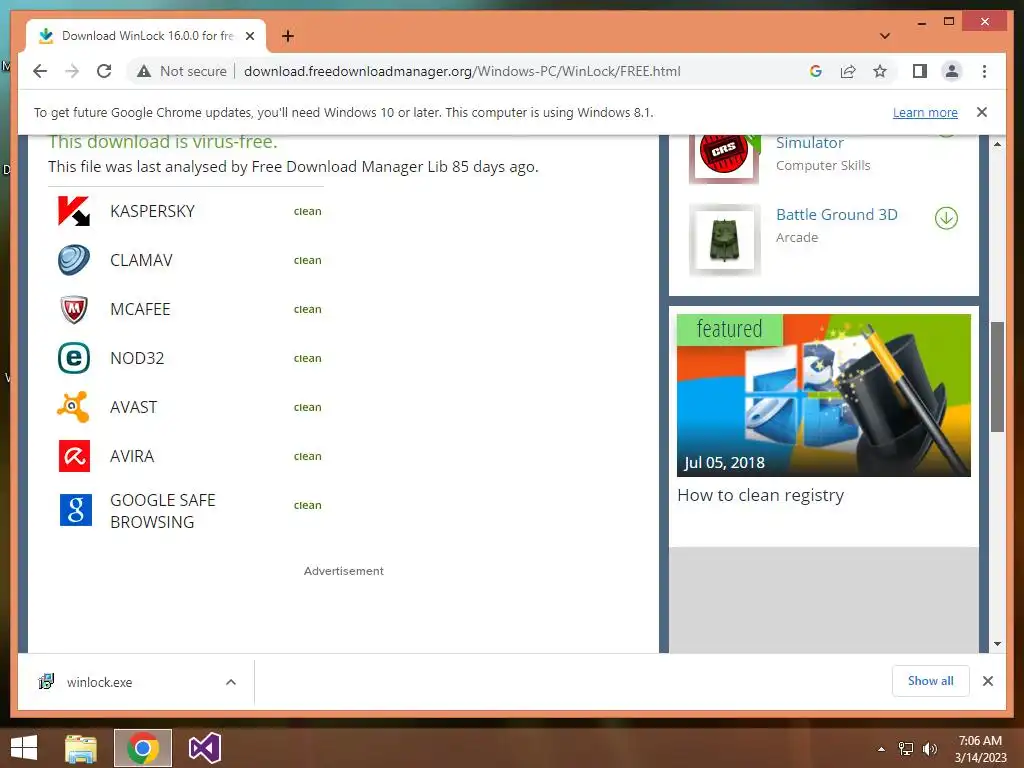Open File Explorer from taskbar
Image resolution: width=1024 pixels, height=768 pixels.
point(80,748)
